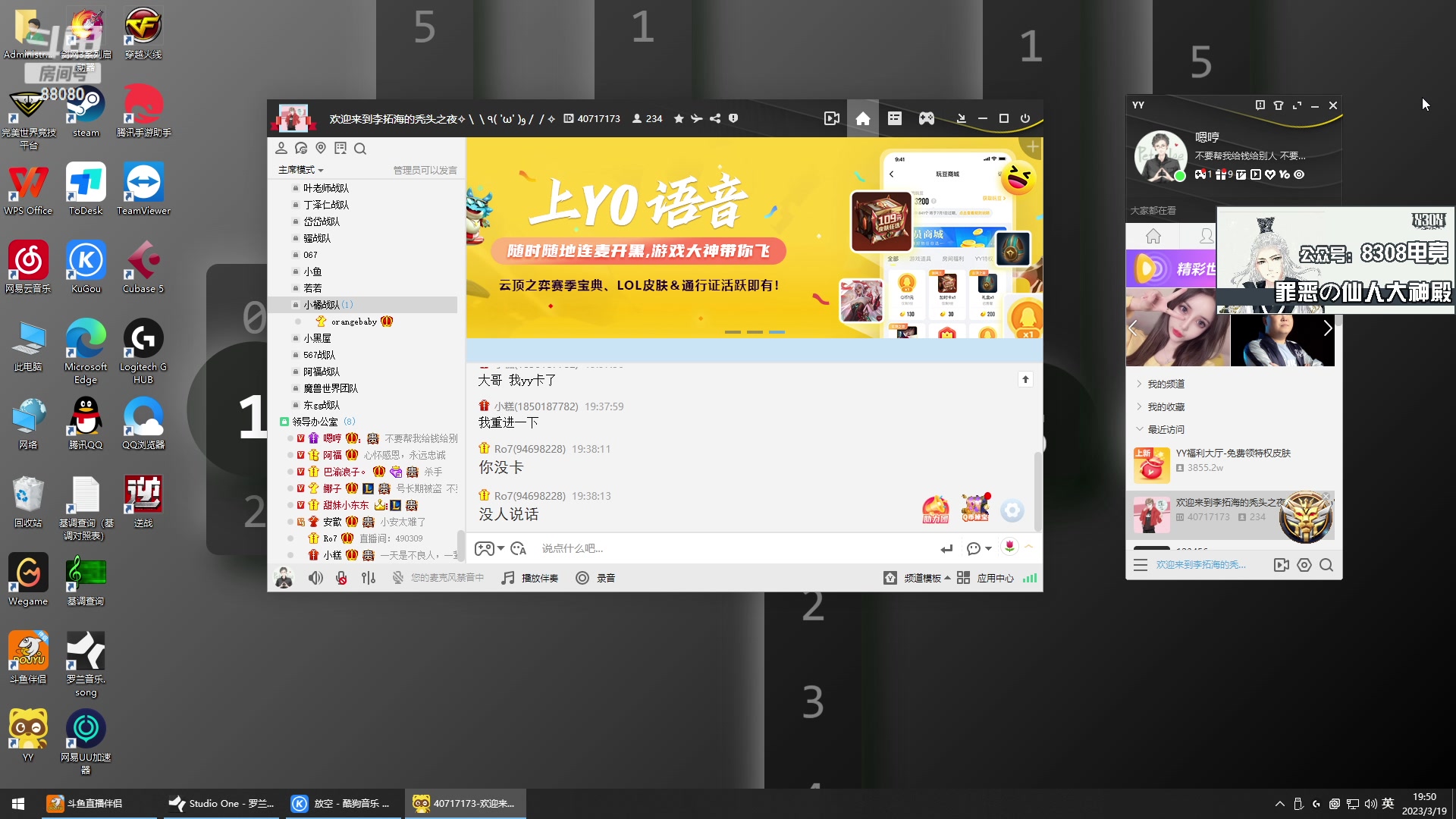Open the speaker volume control icon
The height and width of the screenshot is (819, 1456).
pyautogui.click(x=315, y=578)
